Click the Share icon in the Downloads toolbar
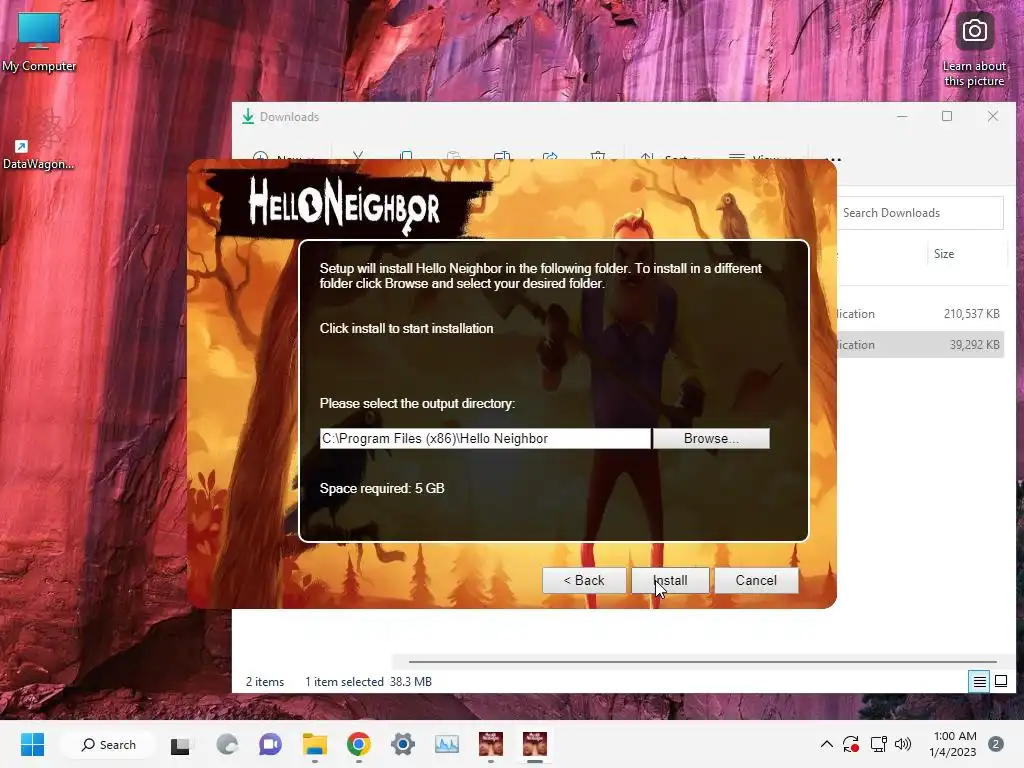This screenshot has height=768, width=1024. pos(550,156)
